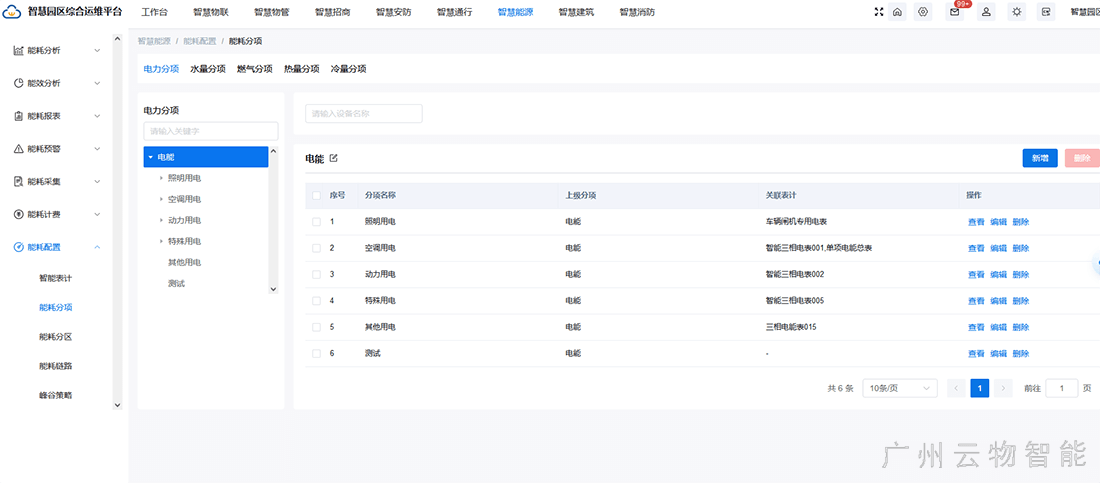Click the fullscreen toggle icon in header
The width and height of the screenshot is (1100, 483).
tap(879, 12)
